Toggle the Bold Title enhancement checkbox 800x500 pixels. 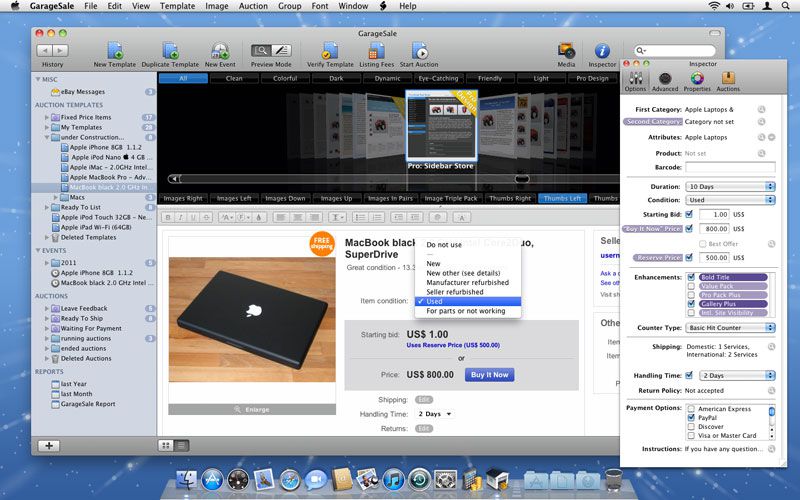[x=690, y=277]
